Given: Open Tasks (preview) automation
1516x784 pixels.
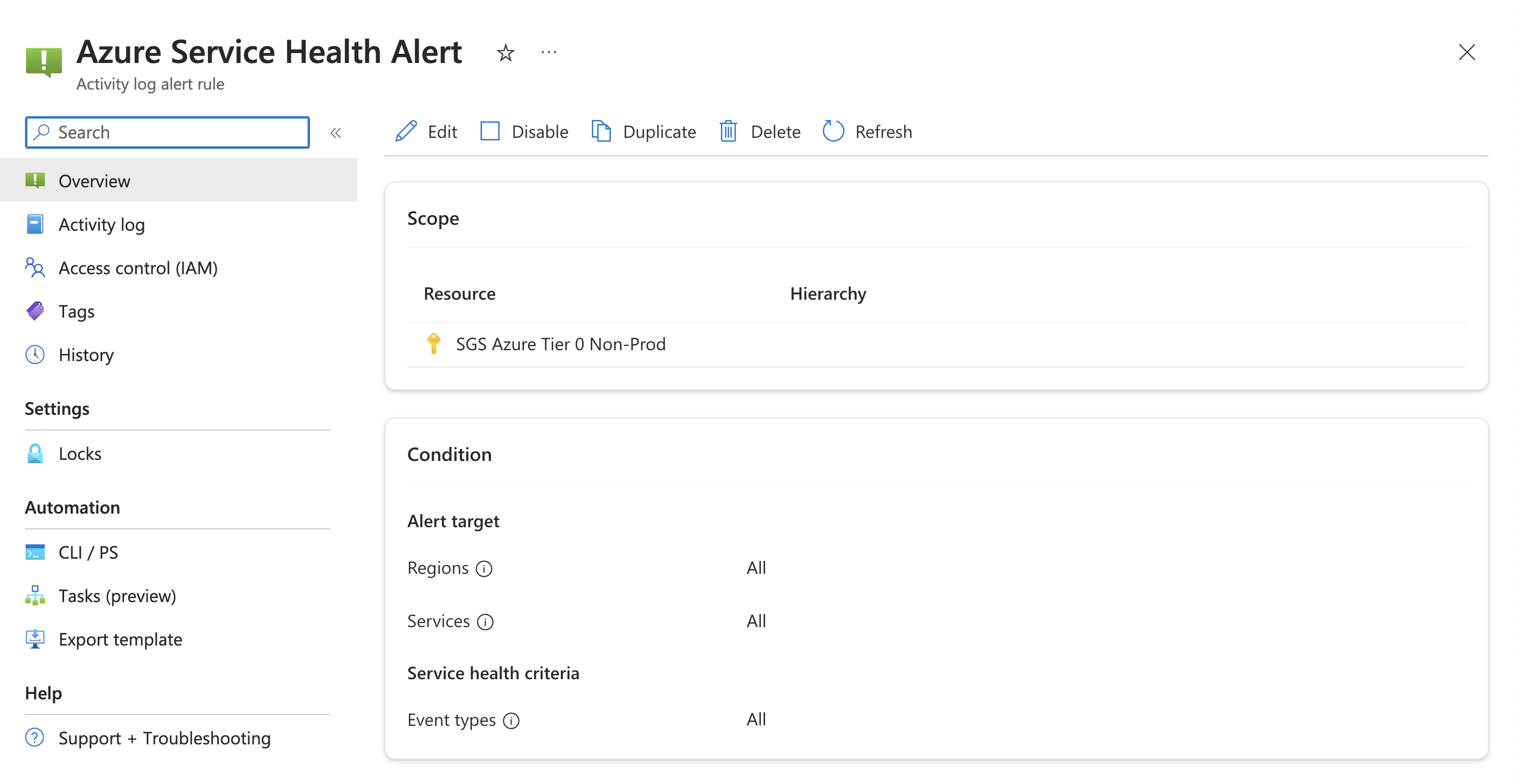Looking at the screenshot, I should [117, 596].
